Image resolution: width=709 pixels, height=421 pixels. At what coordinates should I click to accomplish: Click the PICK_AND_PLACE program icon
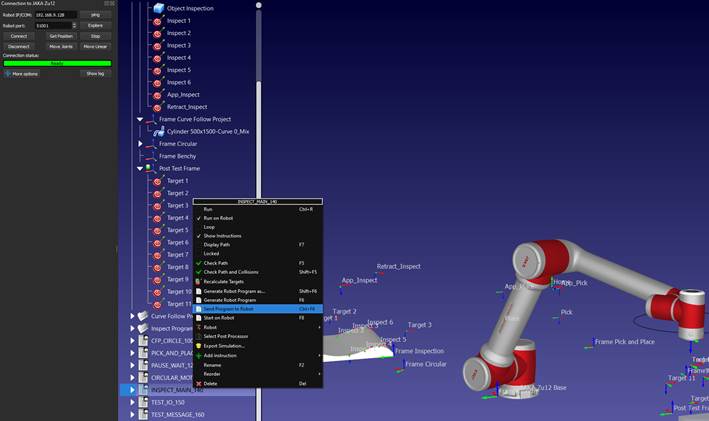point(142,353)
